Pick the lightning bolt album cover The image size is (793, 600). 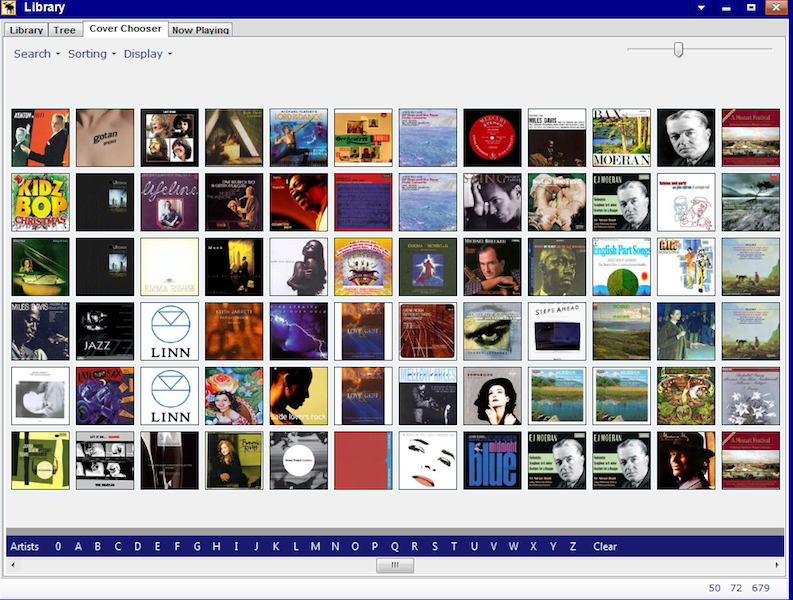pyautogui.click(x=298, y=331)
